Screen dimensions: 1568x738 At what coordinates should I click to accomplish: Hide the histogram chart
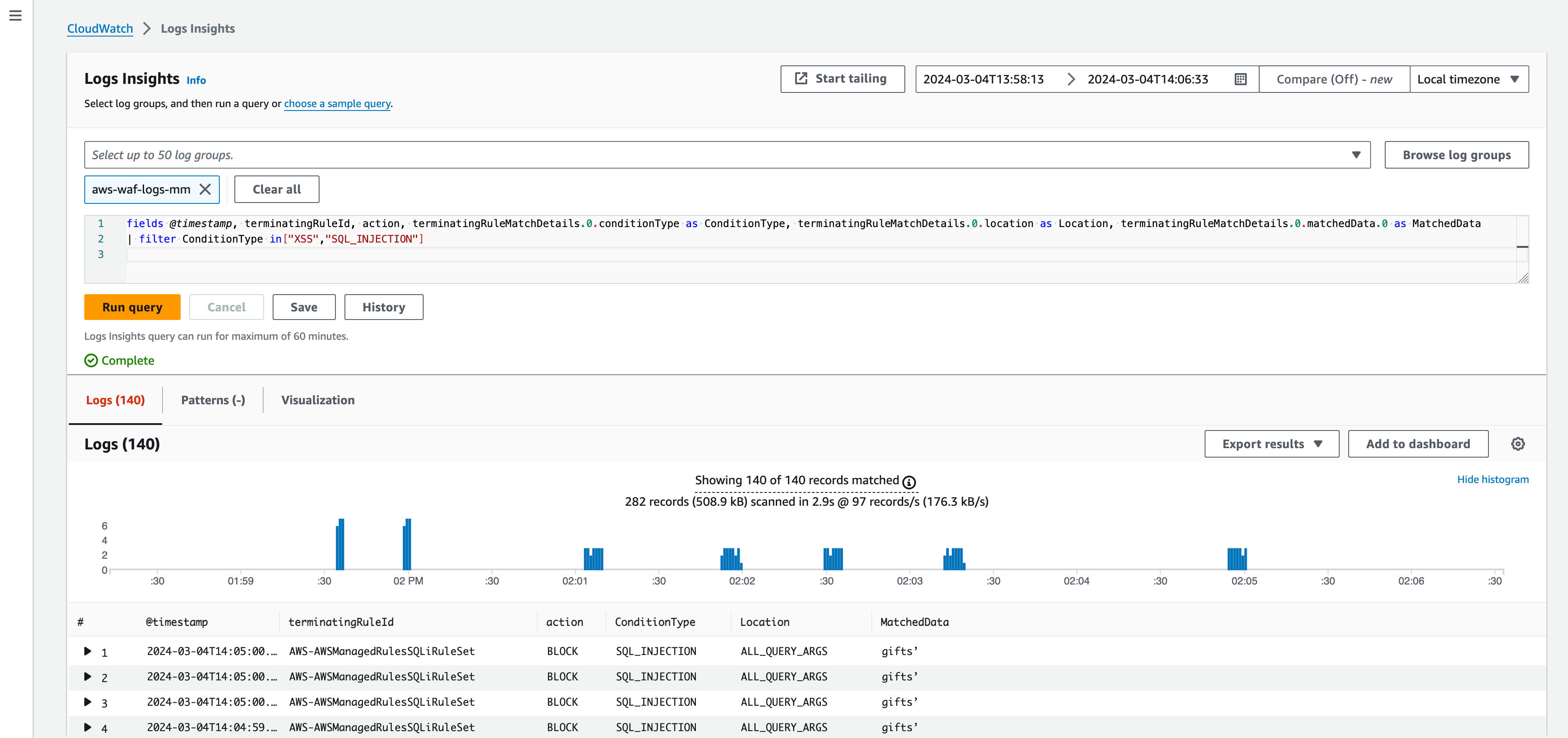1492,479
